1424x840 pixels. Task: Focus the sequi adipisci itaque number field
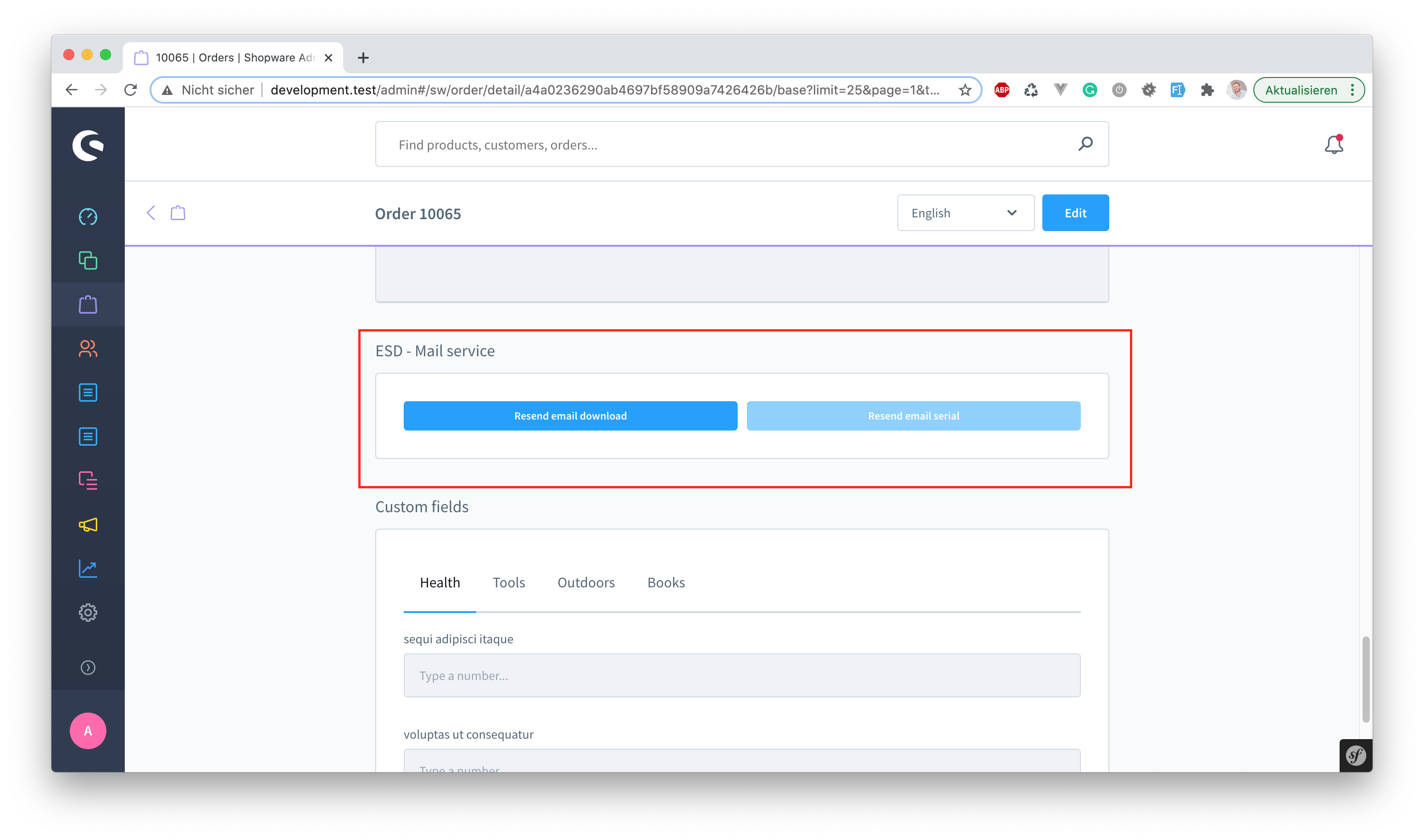click(x=741, y=675)
